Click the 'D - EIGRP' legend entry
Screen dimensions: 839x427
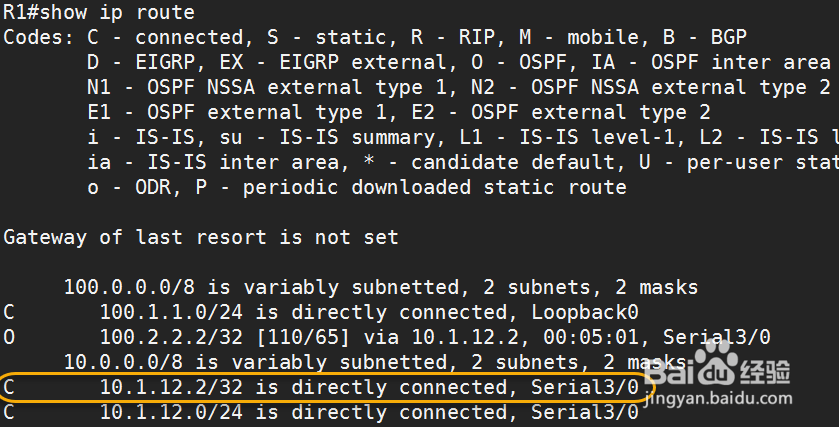click(141, 63)
